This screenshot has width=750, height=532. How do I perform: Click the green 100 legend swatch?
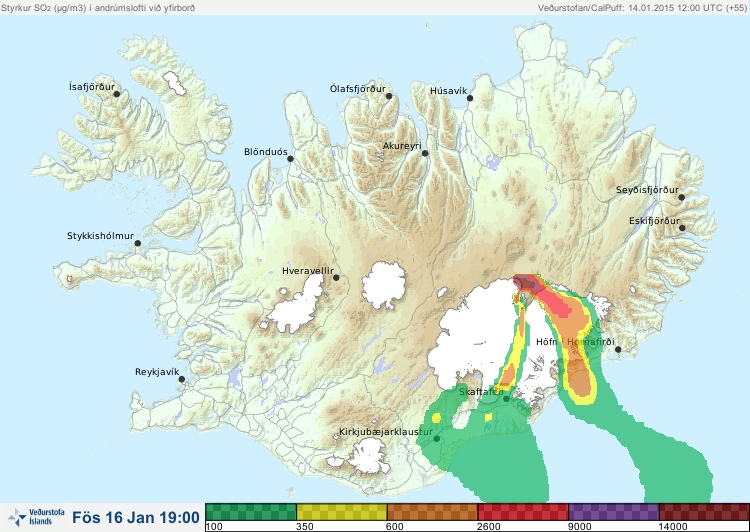[x=251, y=512]
